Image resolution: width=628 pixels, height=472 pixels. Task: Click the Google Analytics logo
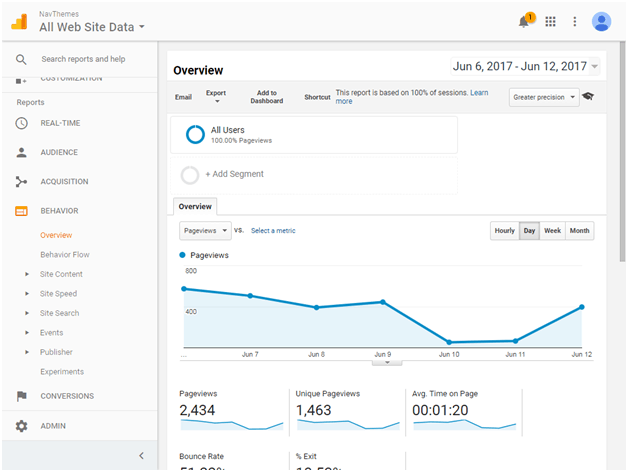click(19, 22)
